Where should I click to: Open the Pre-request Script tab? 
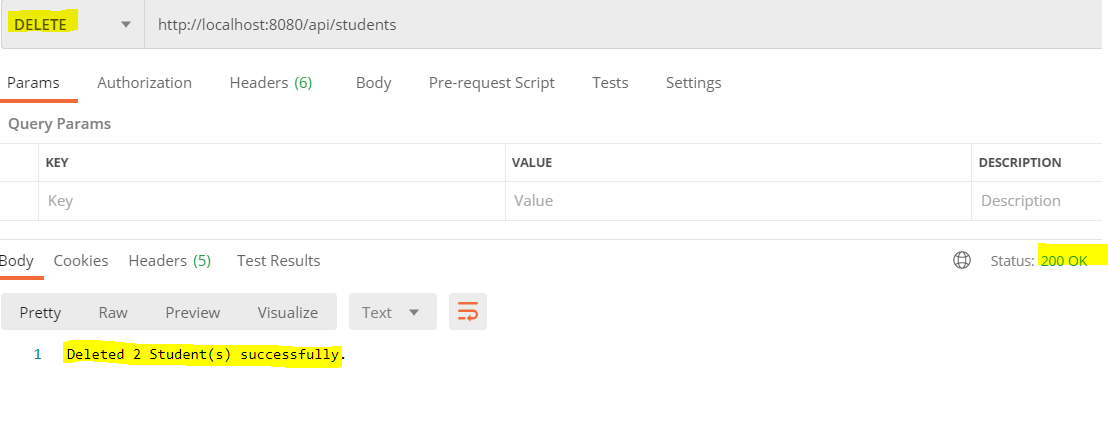(491, 83)
